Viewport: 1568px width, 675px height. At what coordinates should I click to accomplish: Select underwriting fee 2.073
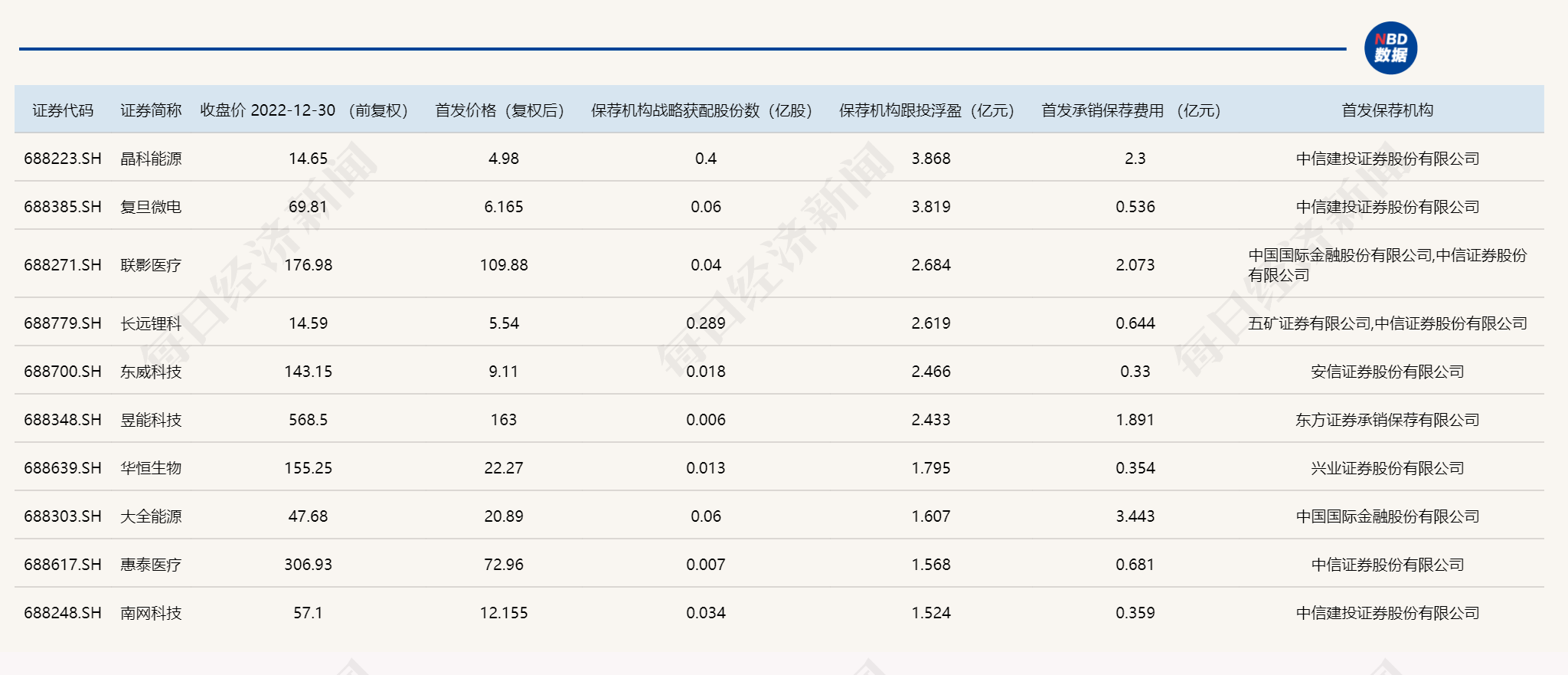[1135, 265]
